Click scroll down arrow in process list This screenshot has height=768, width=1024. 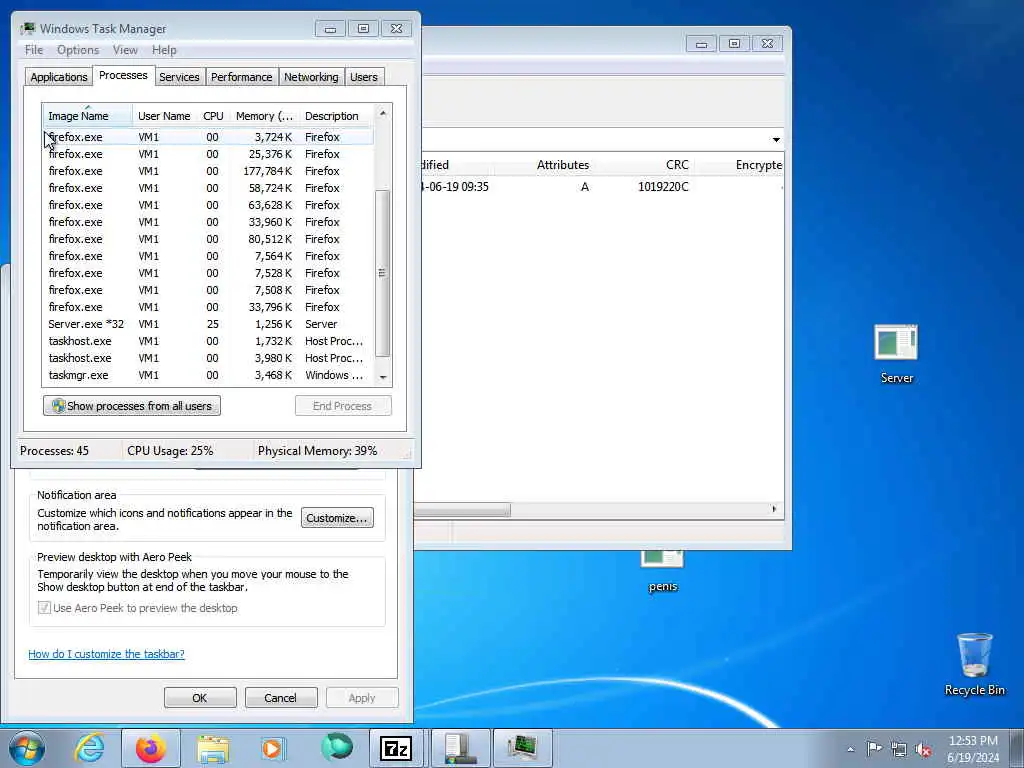[x=383, y=377]
